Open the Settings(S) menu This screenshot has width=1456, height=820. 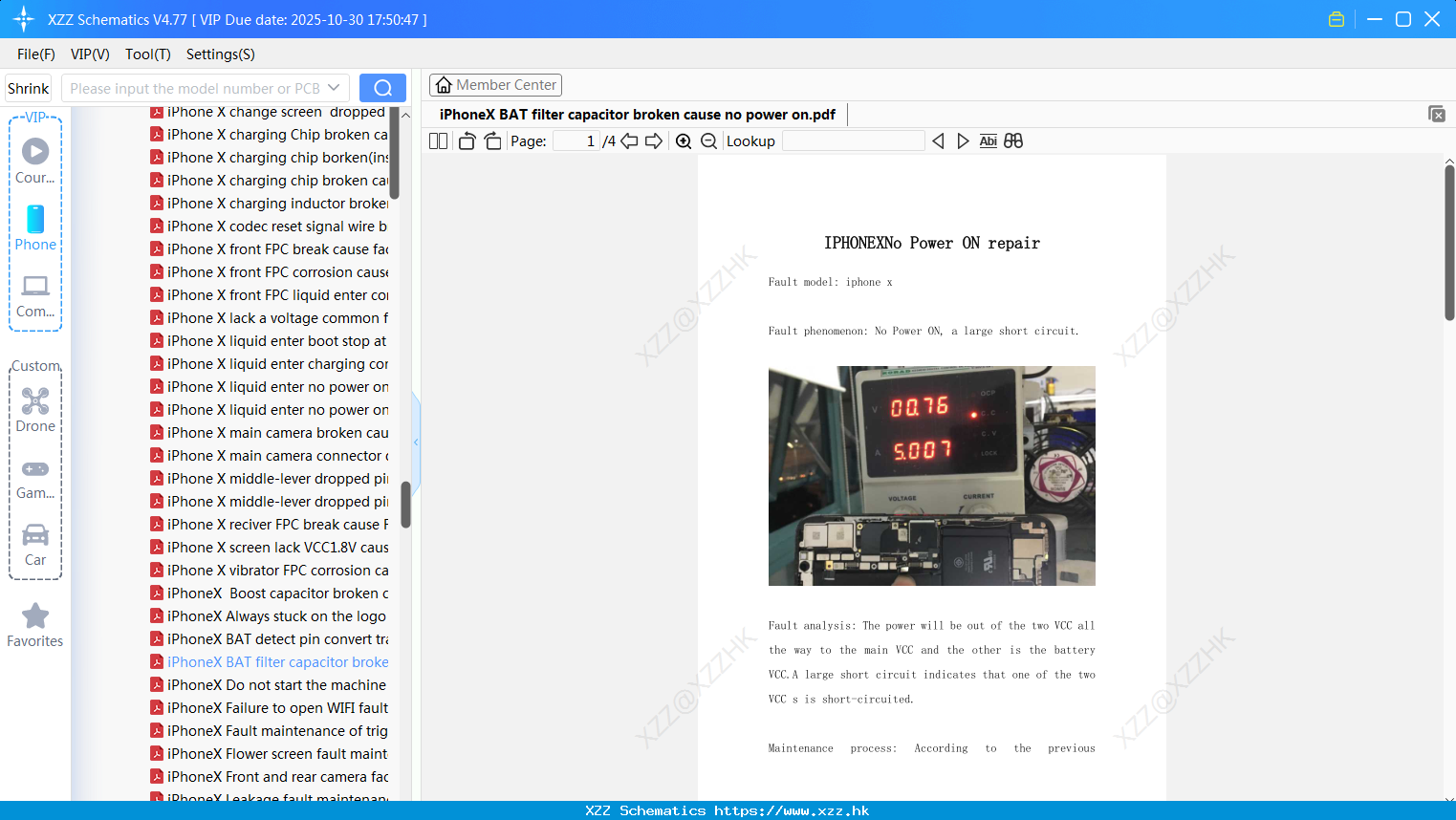pyautogui.click(x=221, y=54)
